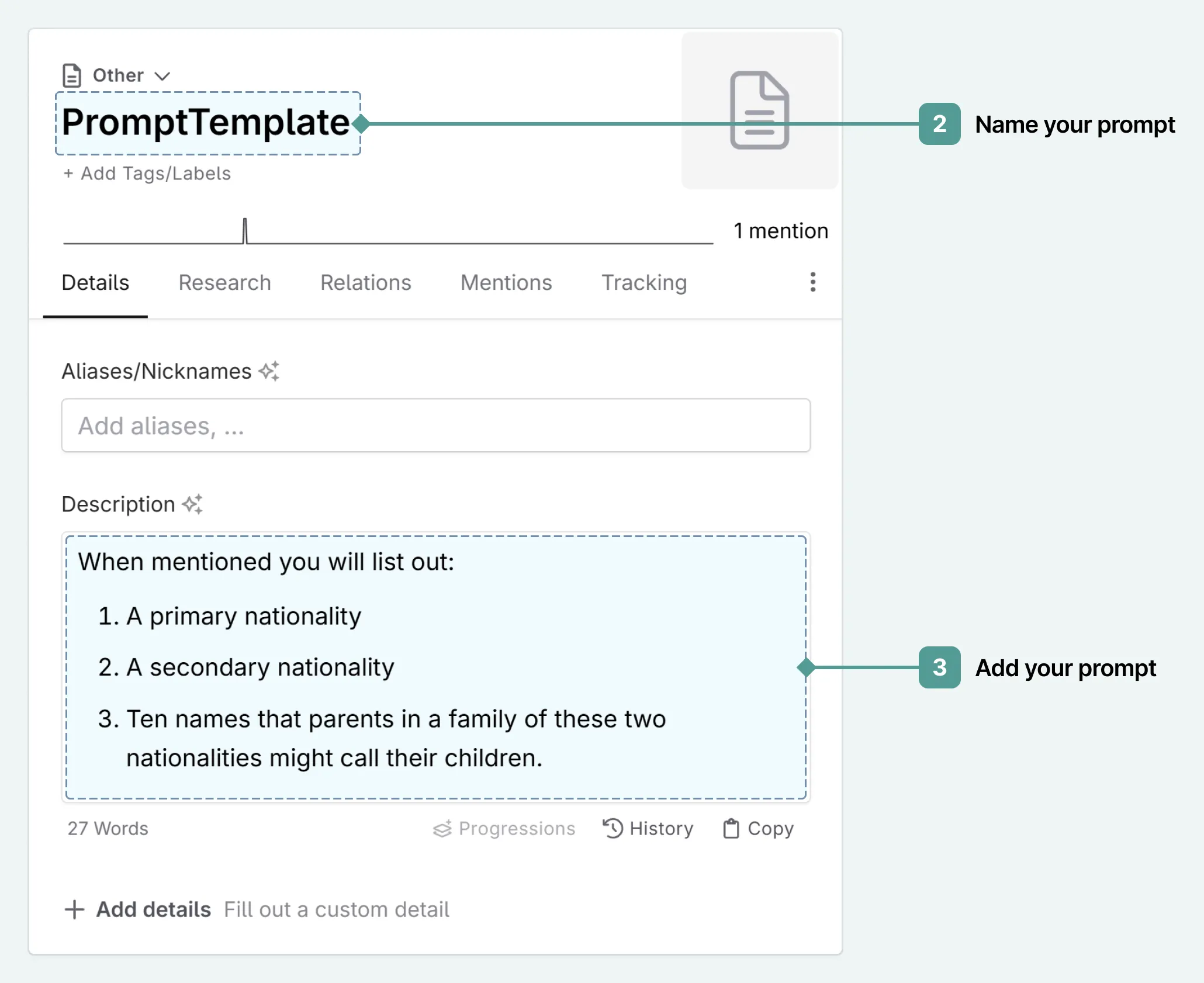
Task: Click Add Tags/Labels link
Action: point(146,173)
